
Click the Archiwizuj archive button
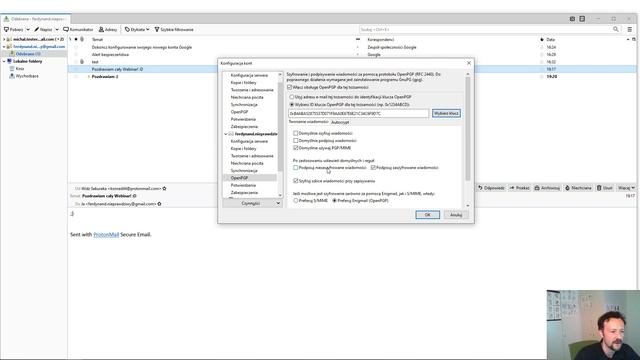click(x=547, y=188)
